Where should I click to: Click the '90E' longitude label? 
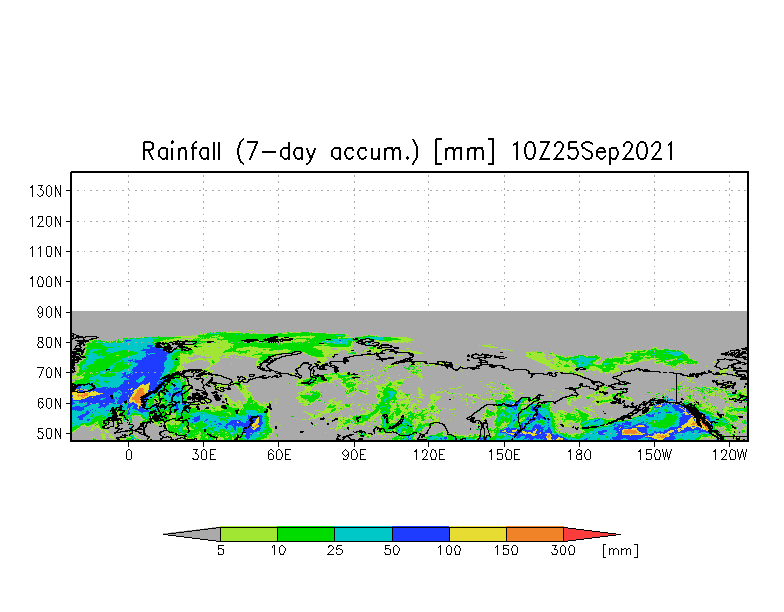(354, 455)
